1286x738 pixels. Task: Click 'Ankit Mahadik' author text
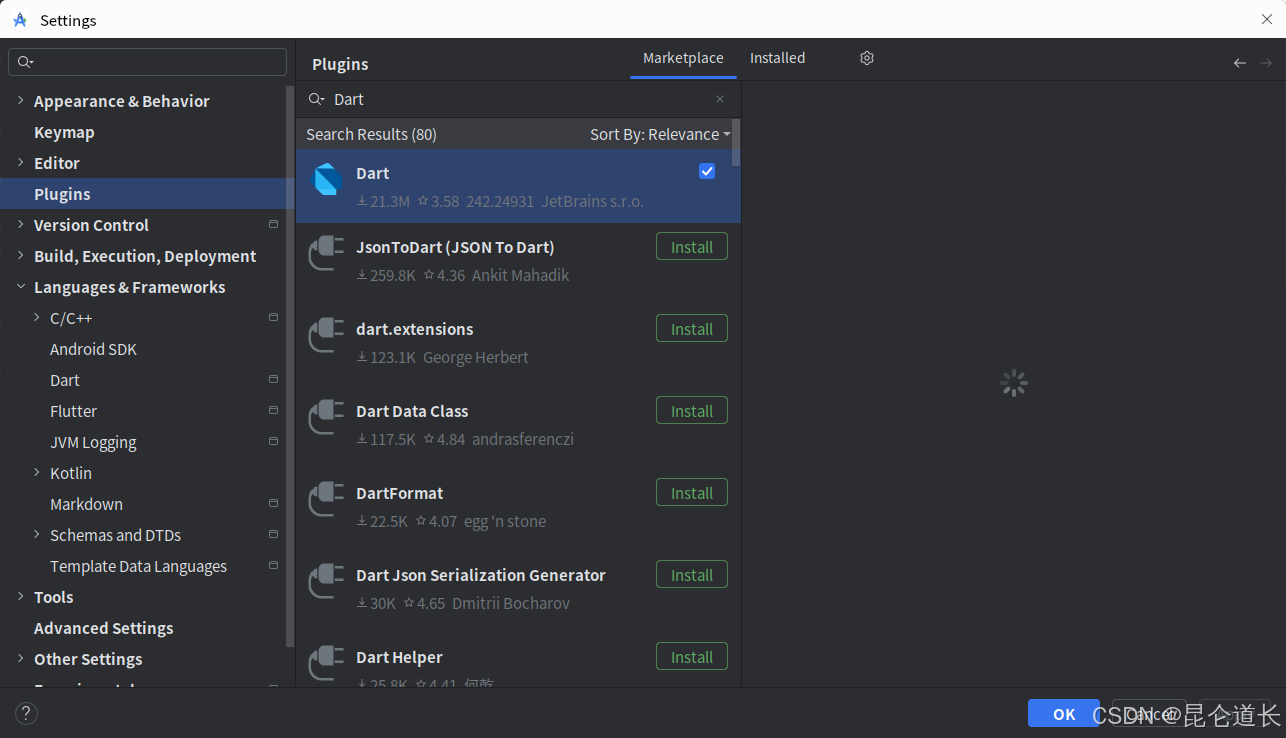520,275
